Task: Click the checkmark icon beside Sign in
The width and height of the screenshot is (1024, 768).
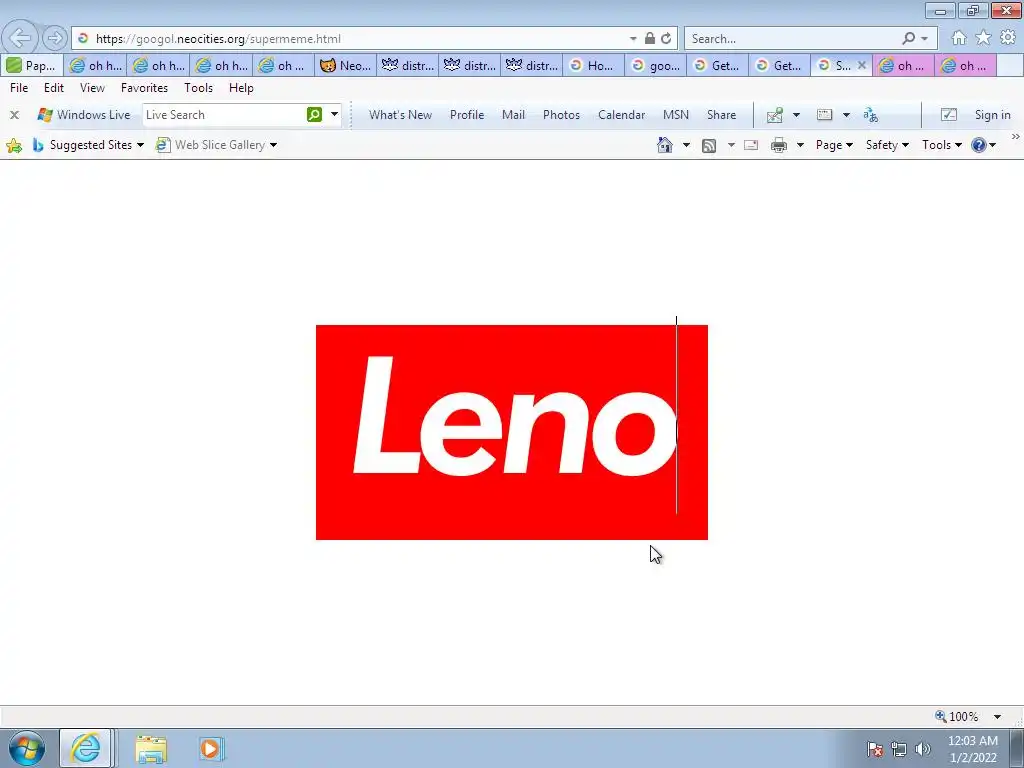Action: 949,115
